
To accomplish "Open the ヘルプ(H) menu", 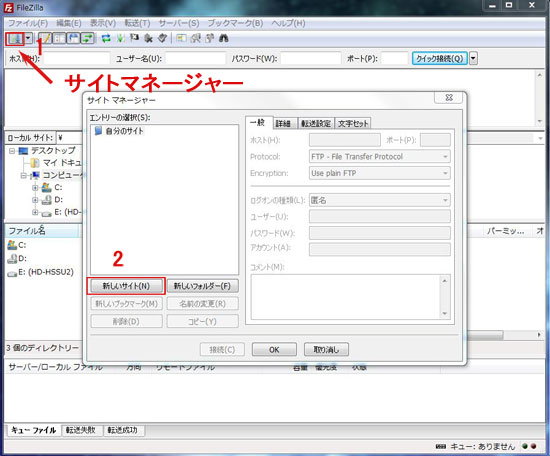I will (288, 23).
